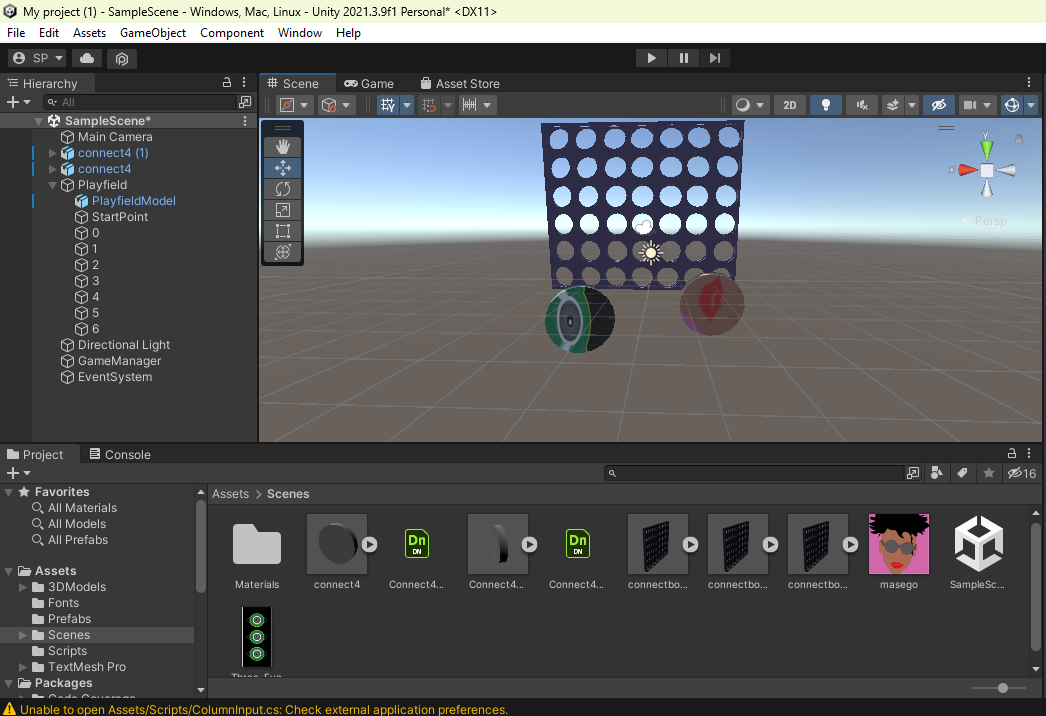Select the Rect transform tool
Screen dimensions: 1046x716
[x=283, y=232]
